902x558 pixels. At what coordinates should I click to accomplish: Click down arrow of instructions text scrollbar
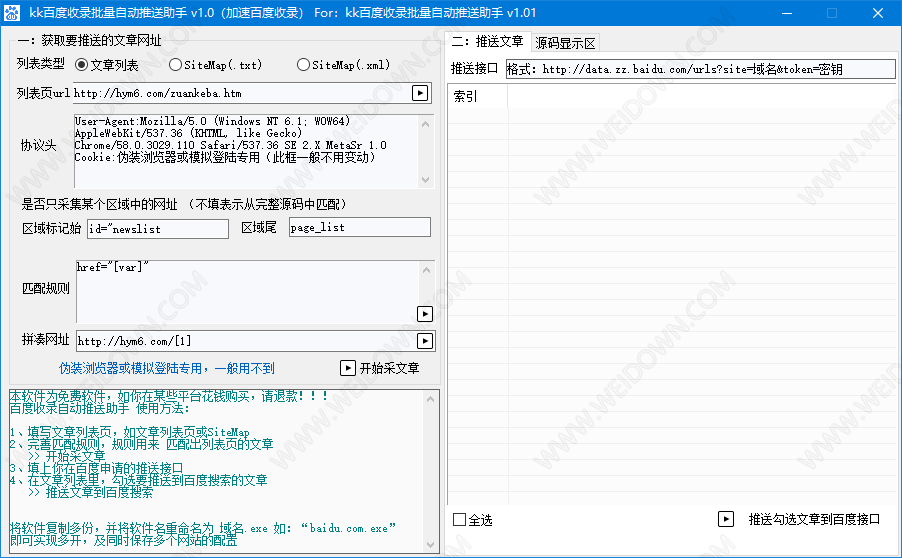431,544
